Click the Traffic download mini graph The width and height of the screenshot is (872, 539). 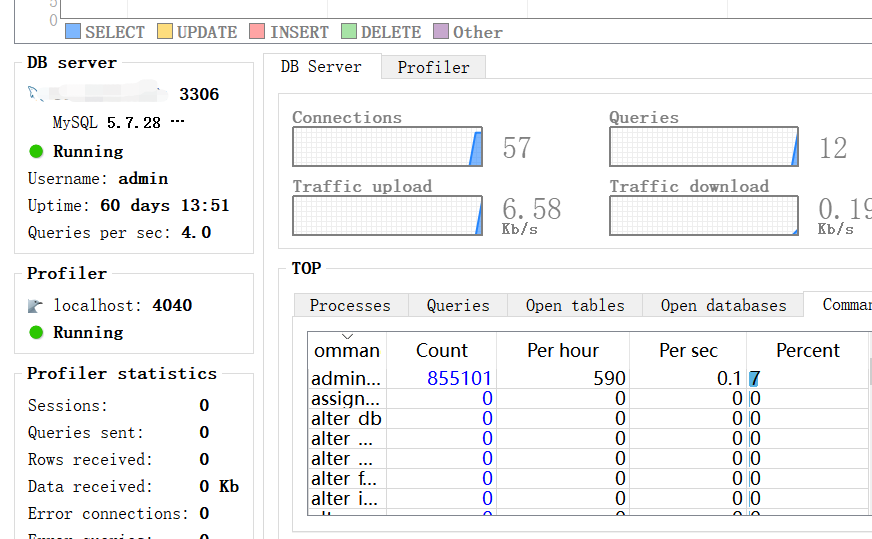(x=704, y=216)
